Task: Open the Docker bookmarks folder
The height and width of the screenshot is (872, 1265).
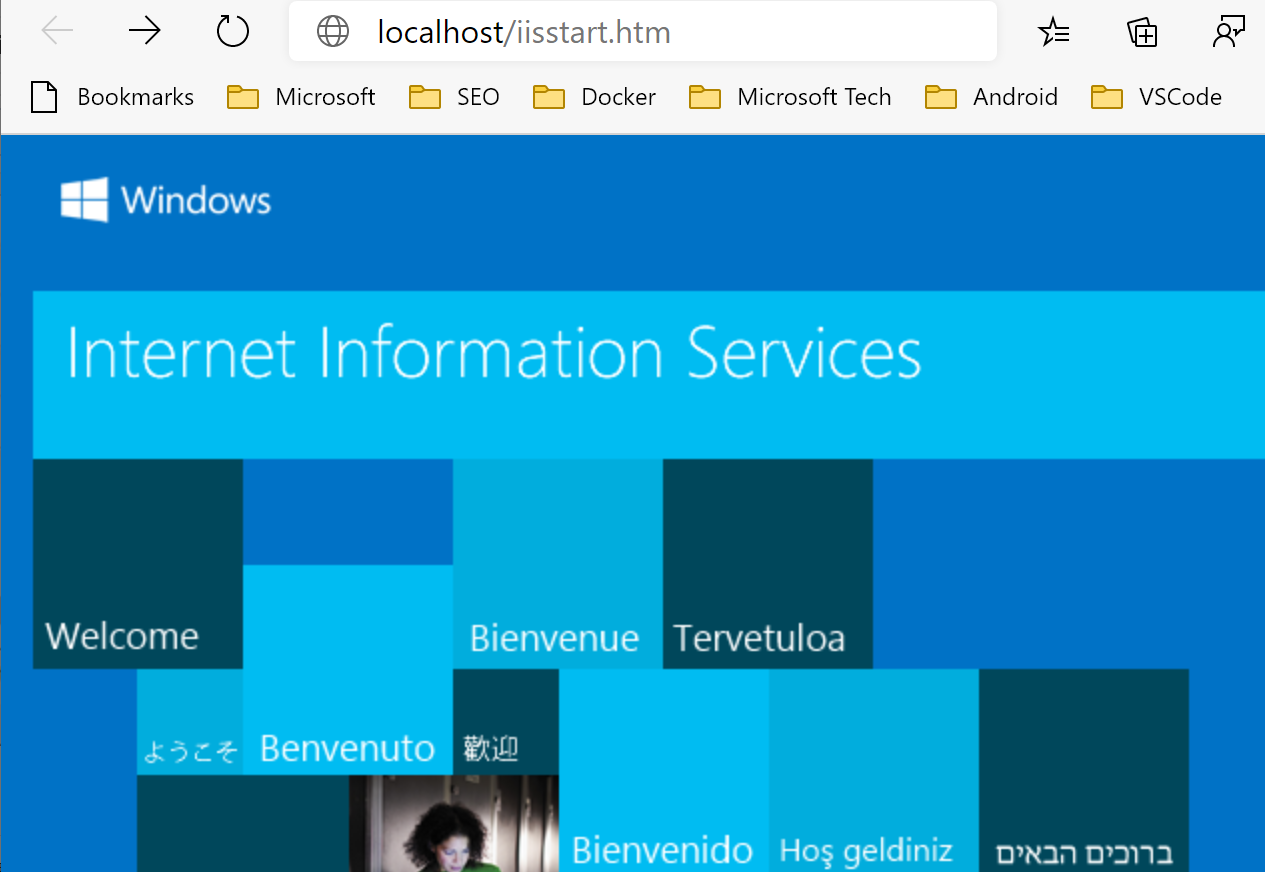Action: 594,97
